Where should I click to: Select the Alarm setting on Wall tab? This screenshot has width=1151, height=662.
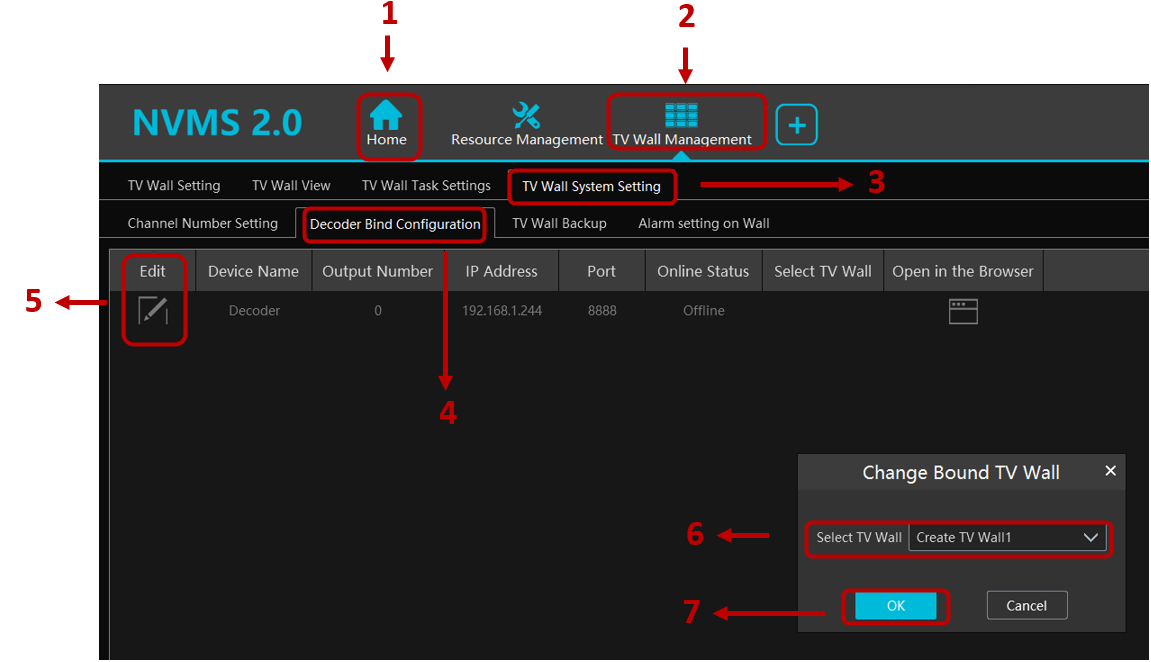(x=703, y=223)
